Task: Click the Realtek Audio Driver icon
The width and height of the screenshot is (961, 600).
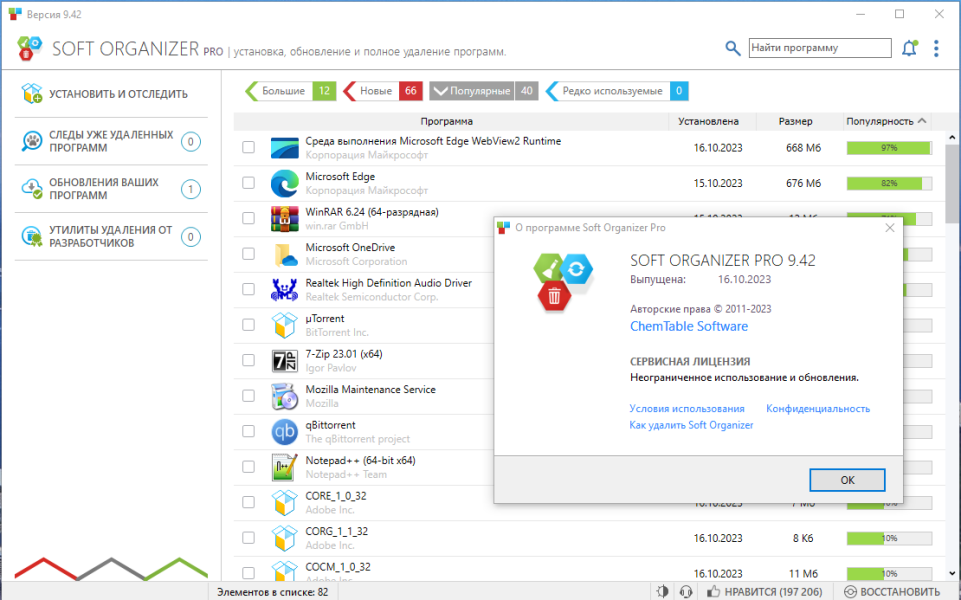Action: point(284,289)
